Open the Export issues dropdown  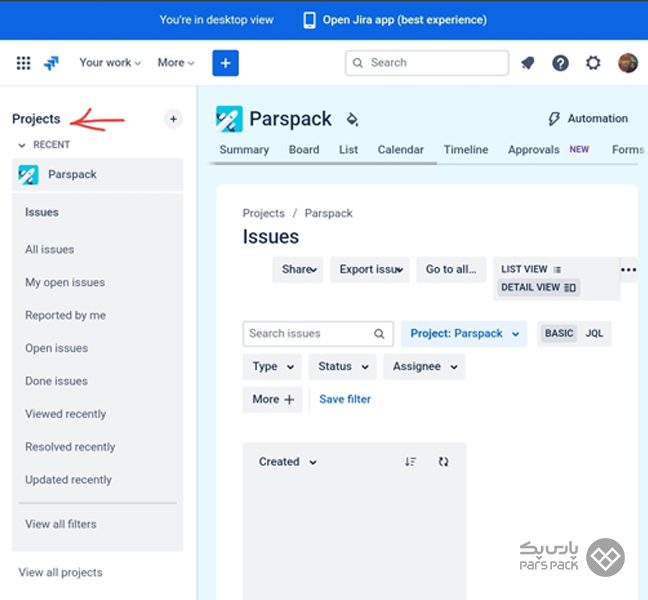pyautogui.click(x=370, y=269)
